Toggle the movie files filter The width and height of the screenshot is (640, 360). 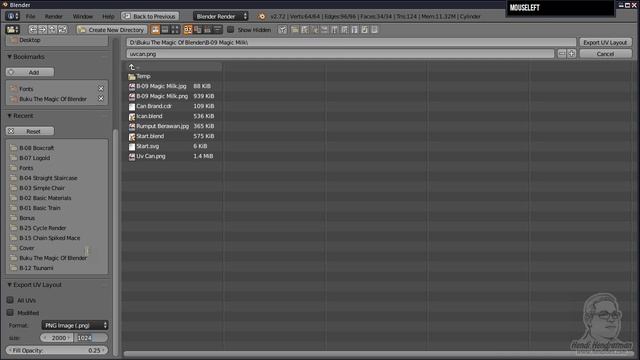334,29
